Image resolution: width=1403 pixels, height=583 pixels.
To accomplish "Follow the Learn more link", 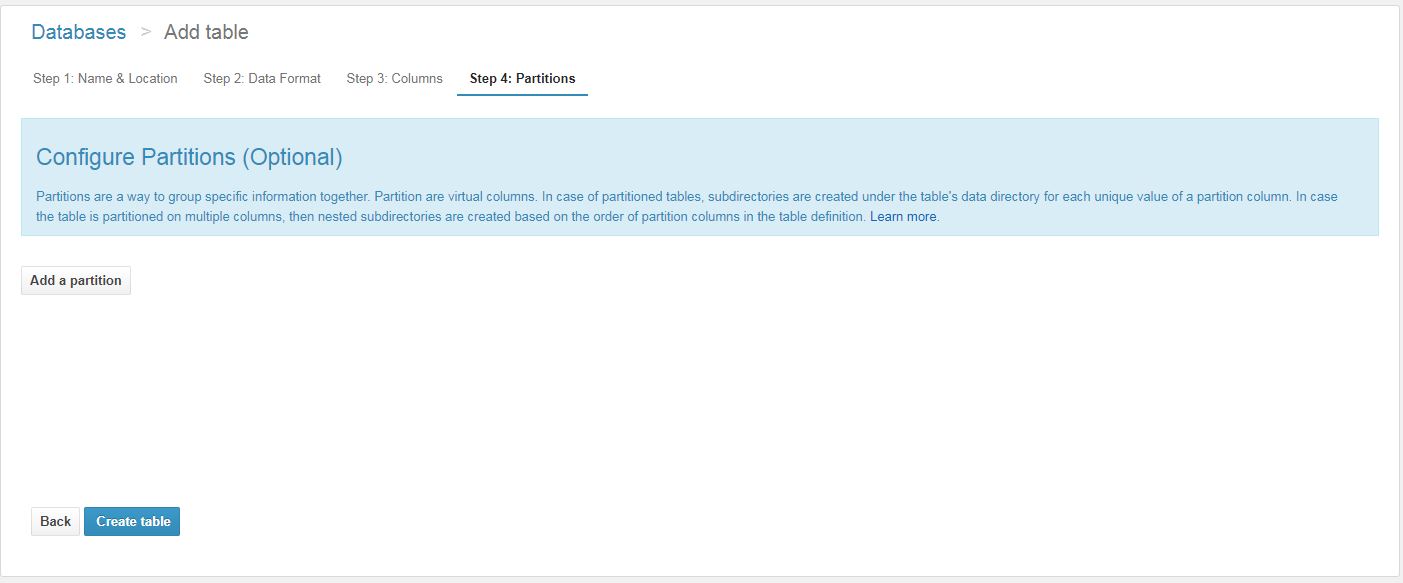I will 903,216.
